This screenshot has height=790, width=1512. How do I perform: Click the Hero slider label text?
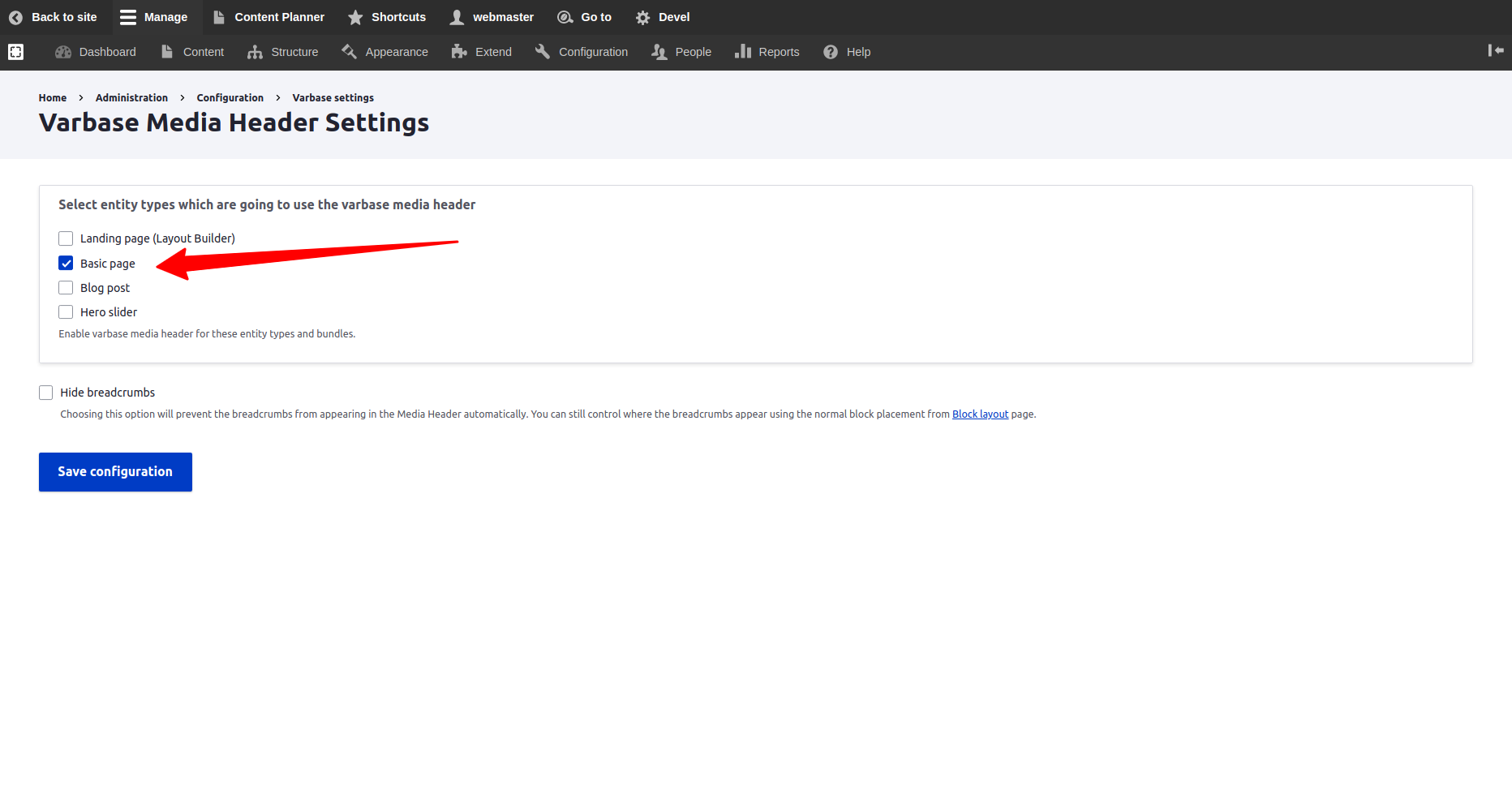pos(109,312)
